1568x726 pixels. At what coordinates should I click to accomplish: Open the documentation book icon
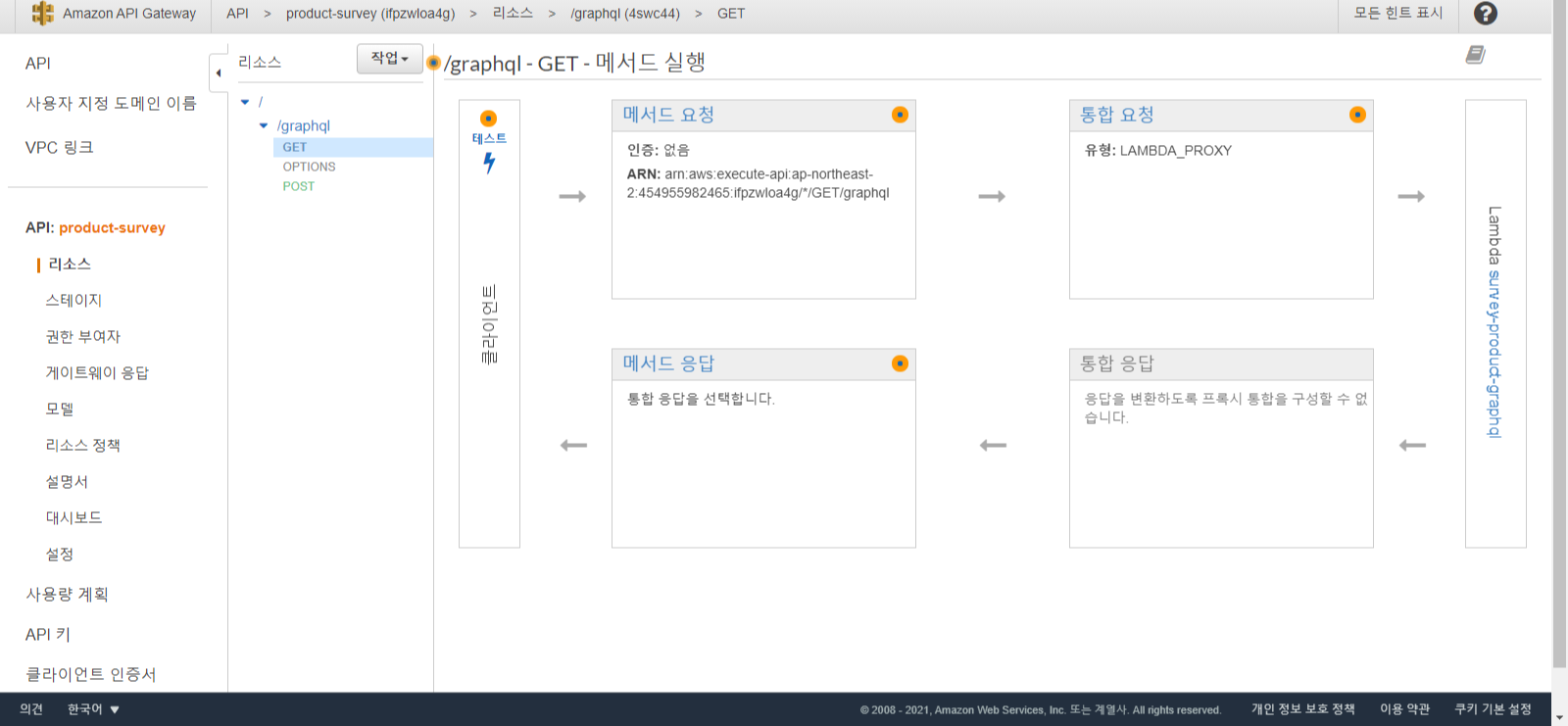1475,55
